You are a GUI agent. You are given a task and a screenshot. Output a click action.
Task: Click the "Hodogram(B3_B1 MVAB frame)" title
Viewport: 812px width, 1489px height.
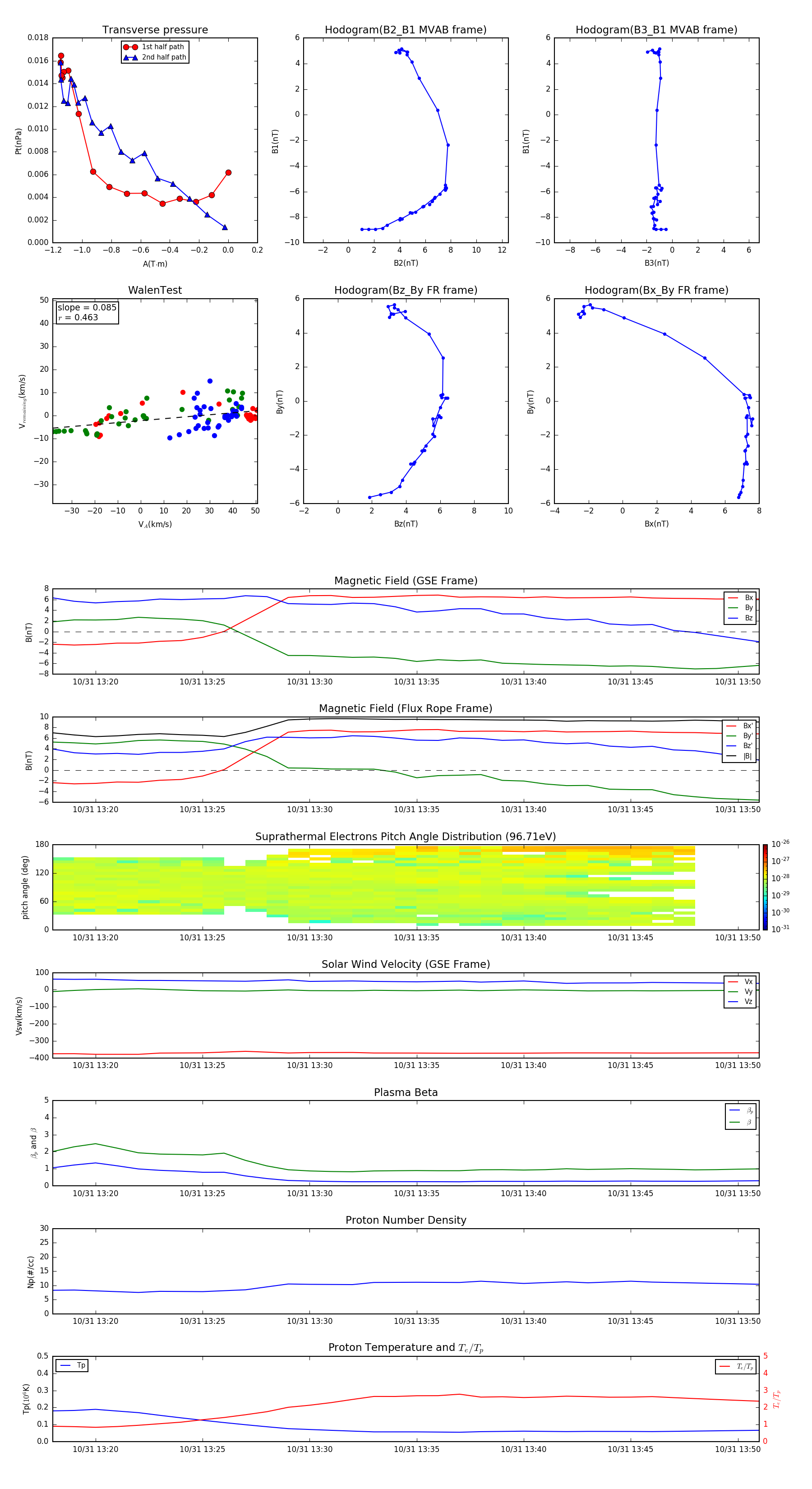tap(656, 30)
